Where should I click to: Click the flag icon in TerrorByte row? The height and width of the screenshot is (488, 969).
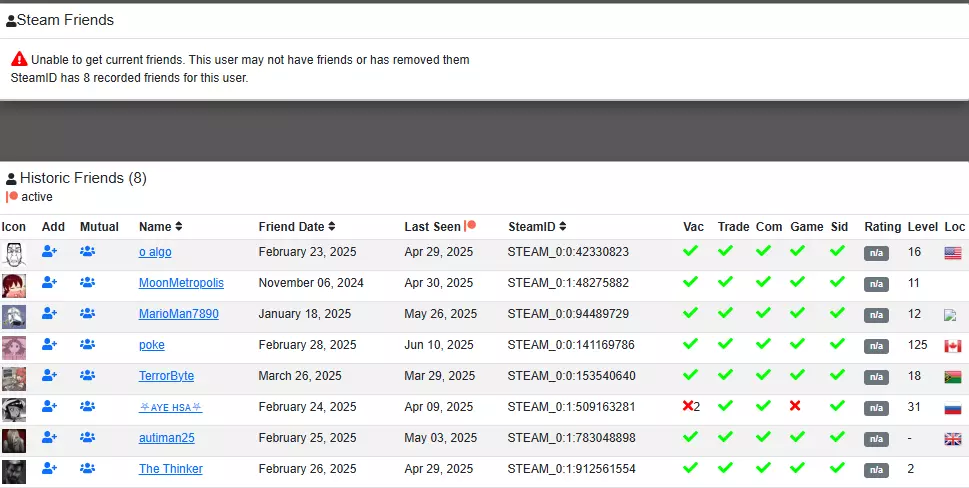pyautogui.click(x=953, y=377)
